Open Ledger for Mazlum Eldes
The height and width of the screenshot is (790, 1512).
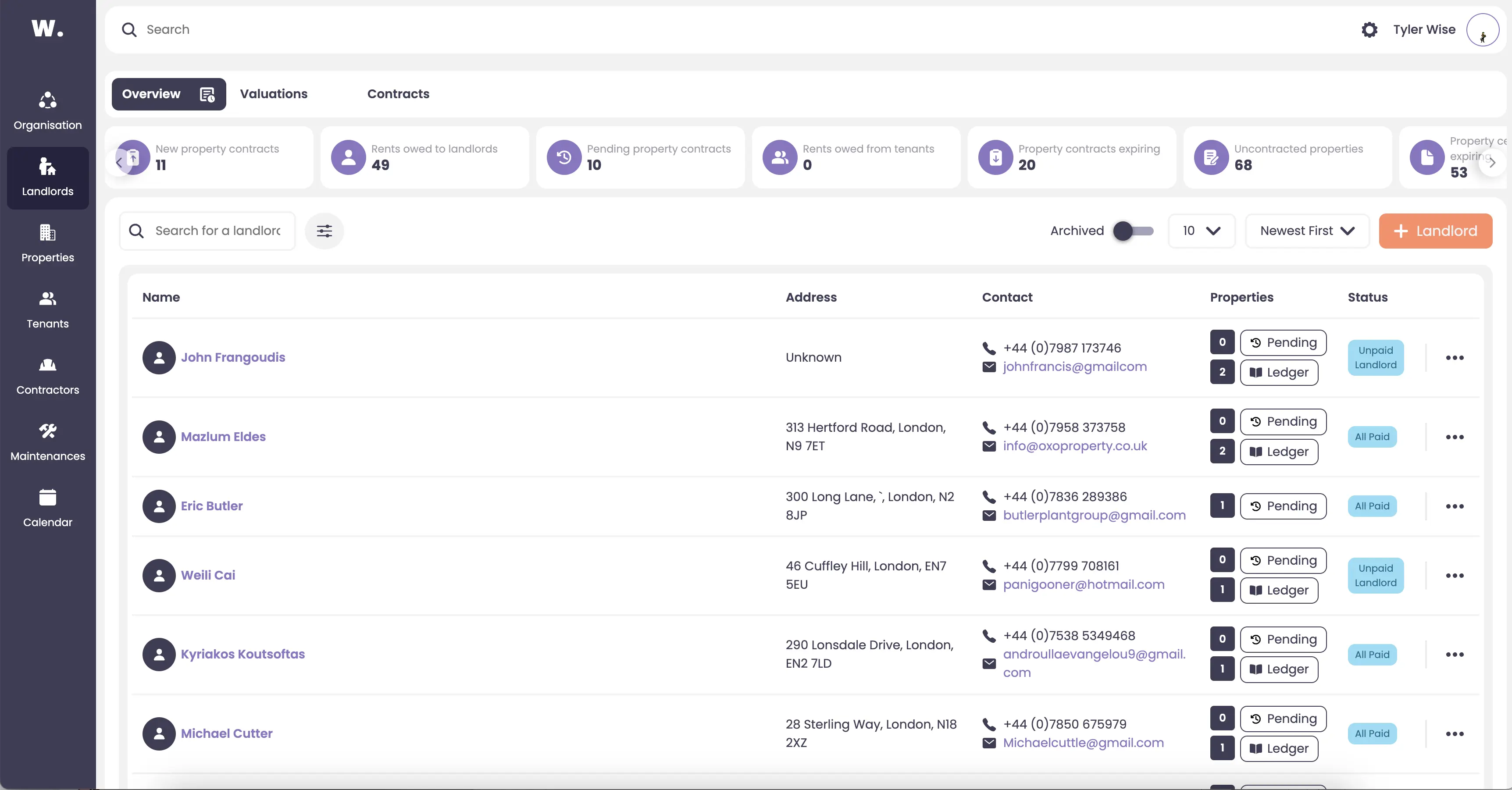tap(1279, 452)
